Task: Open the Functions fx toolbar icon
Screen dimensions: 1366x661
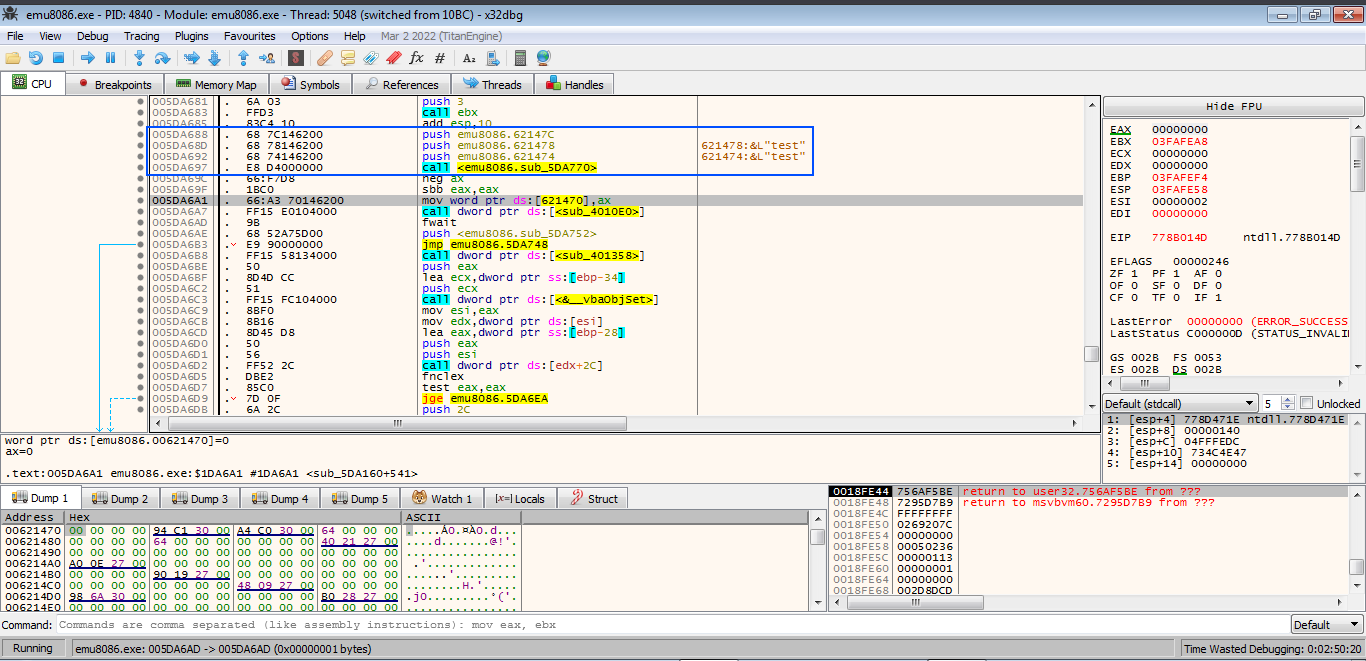Action: pyautogui.click(x=416, y=58)
